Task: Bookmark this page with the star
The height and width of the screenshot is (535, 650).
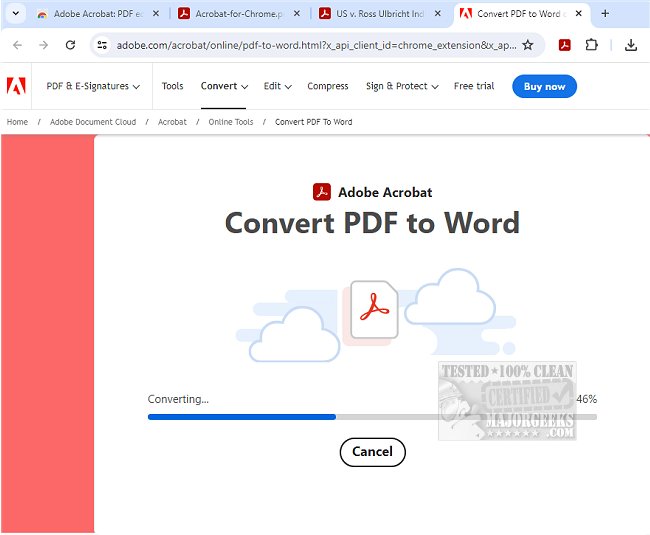Action: pyautogui.click(x=528, y=45)
